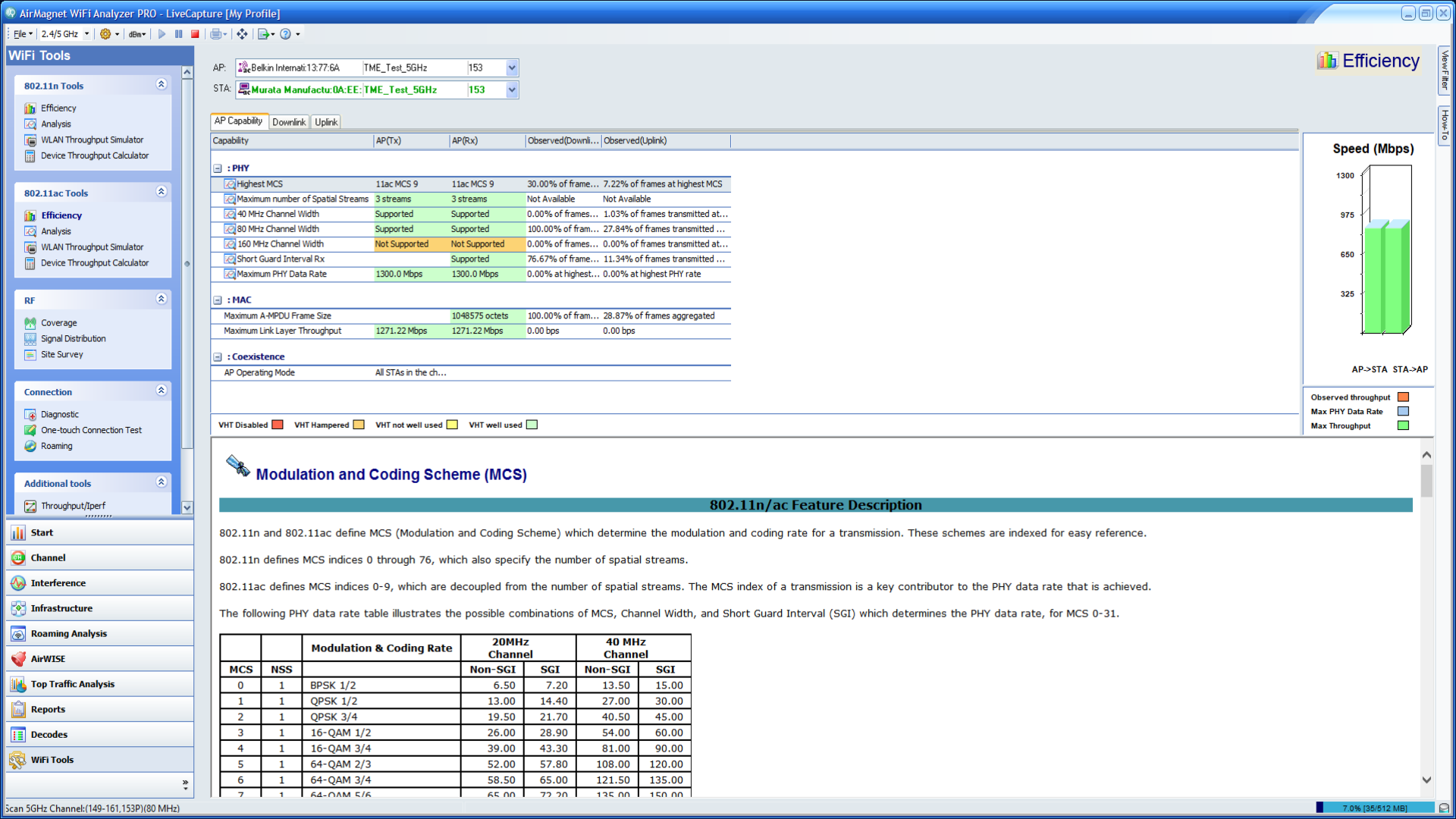Open the Signal Distribution tool

tap(72, 338)
